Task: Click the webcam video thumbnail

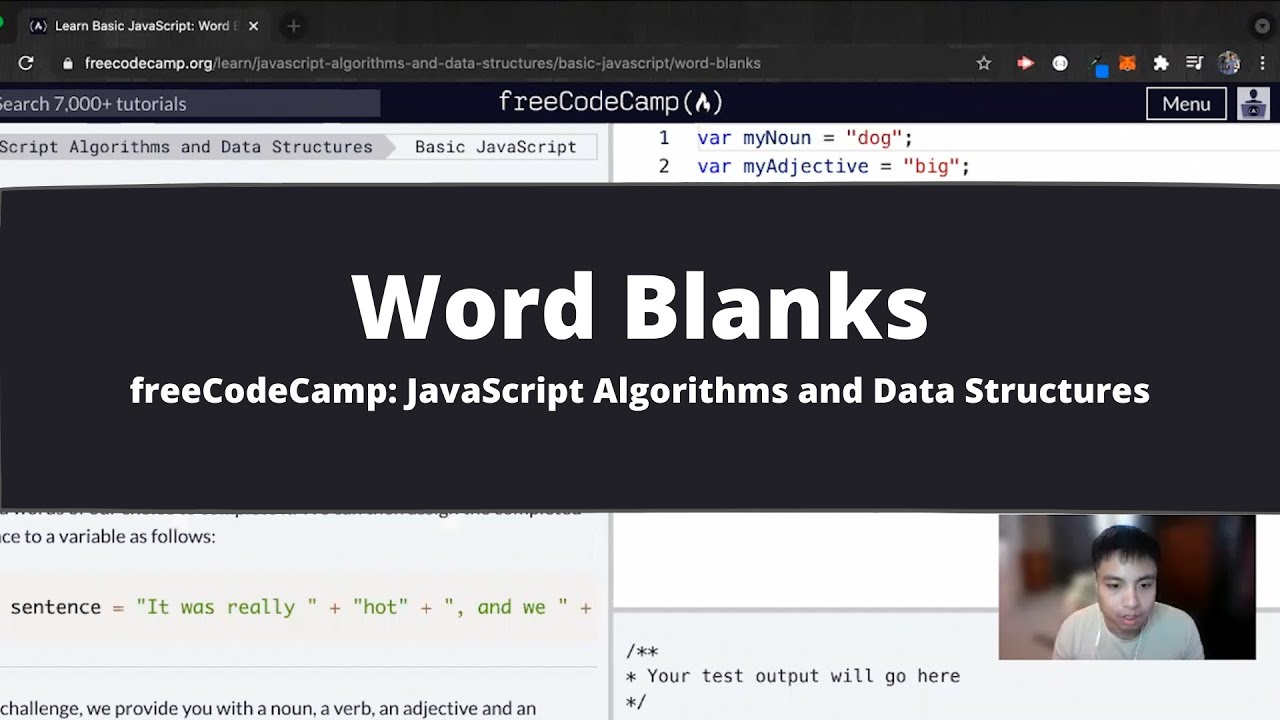Action: pos(1127,587)
